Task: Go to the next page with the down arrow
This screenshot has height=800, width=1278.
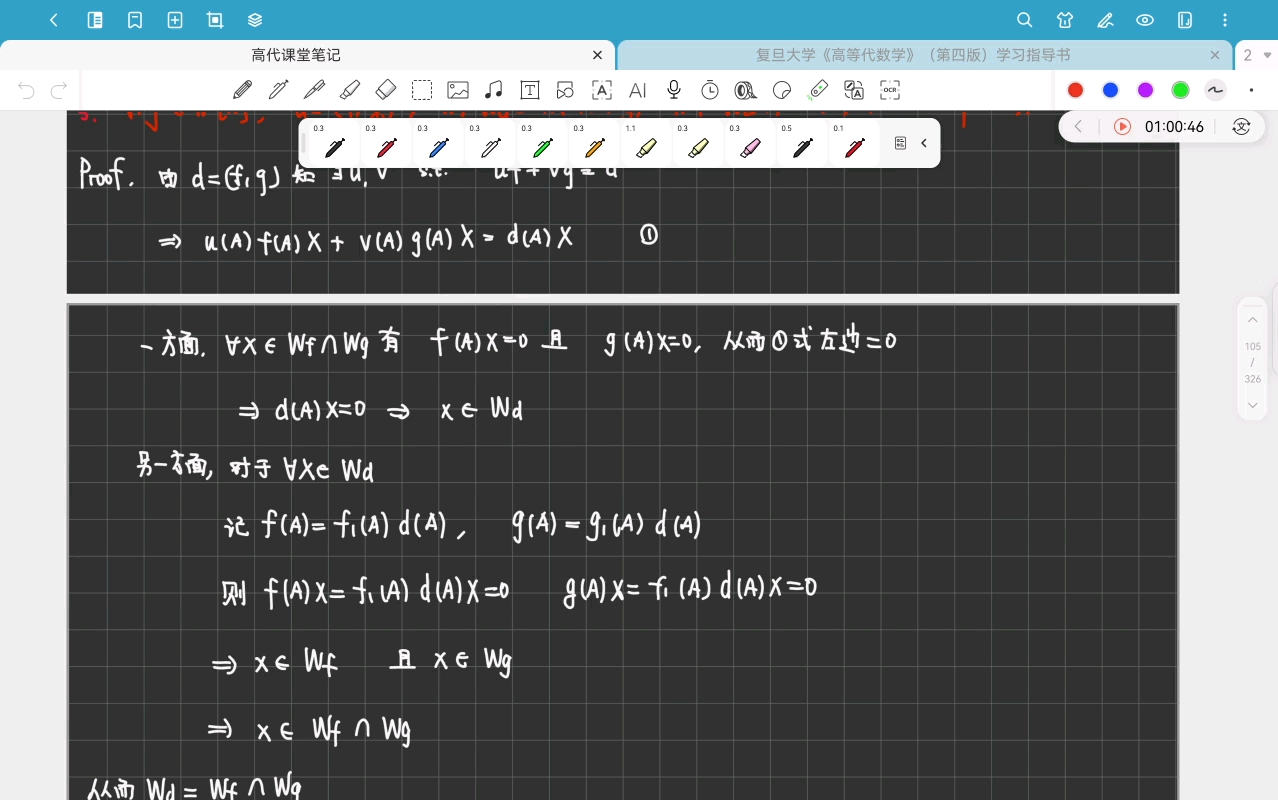Action: tap(1253, 405)
